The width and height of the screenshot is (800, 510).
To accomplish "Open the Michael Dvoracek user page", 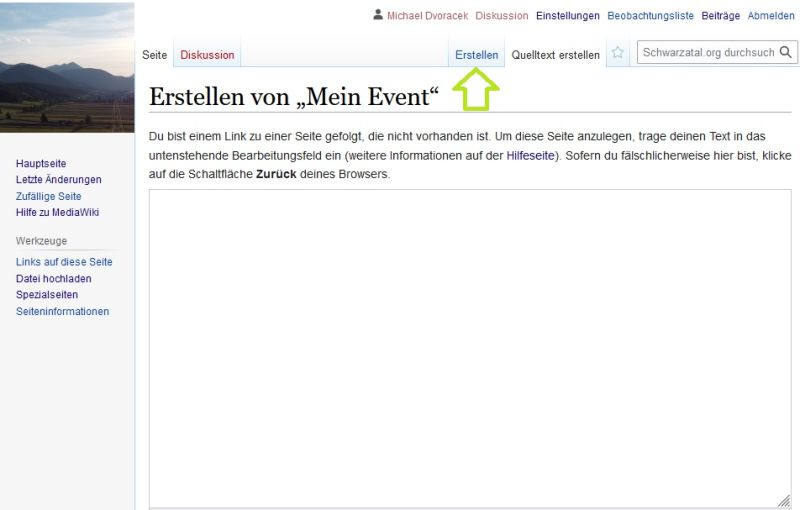I will pyautogui.click(x=427, y=16).
